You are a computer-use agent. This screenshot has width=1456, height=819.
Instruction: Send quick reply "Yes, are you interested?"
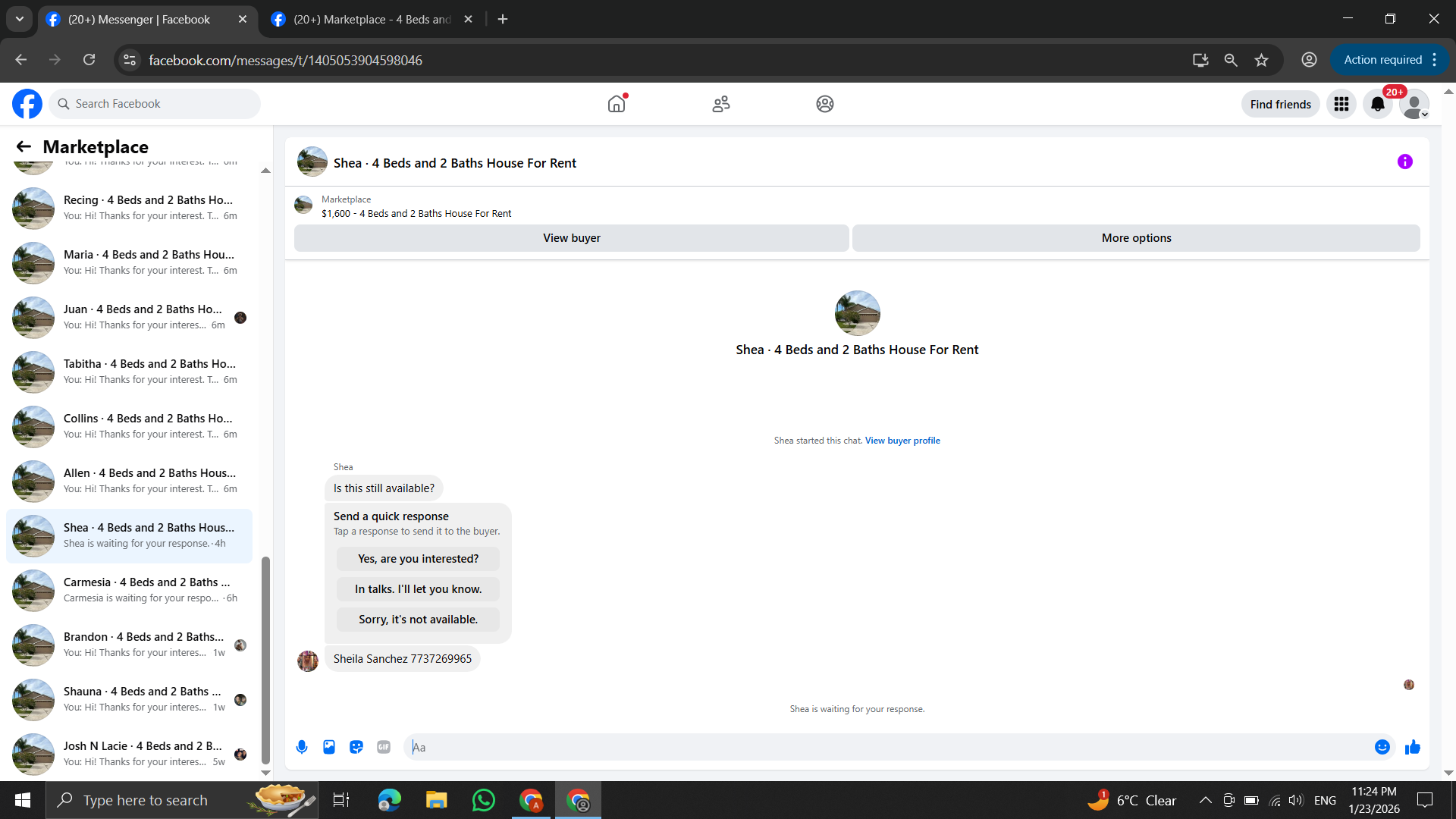pos(418,559)
